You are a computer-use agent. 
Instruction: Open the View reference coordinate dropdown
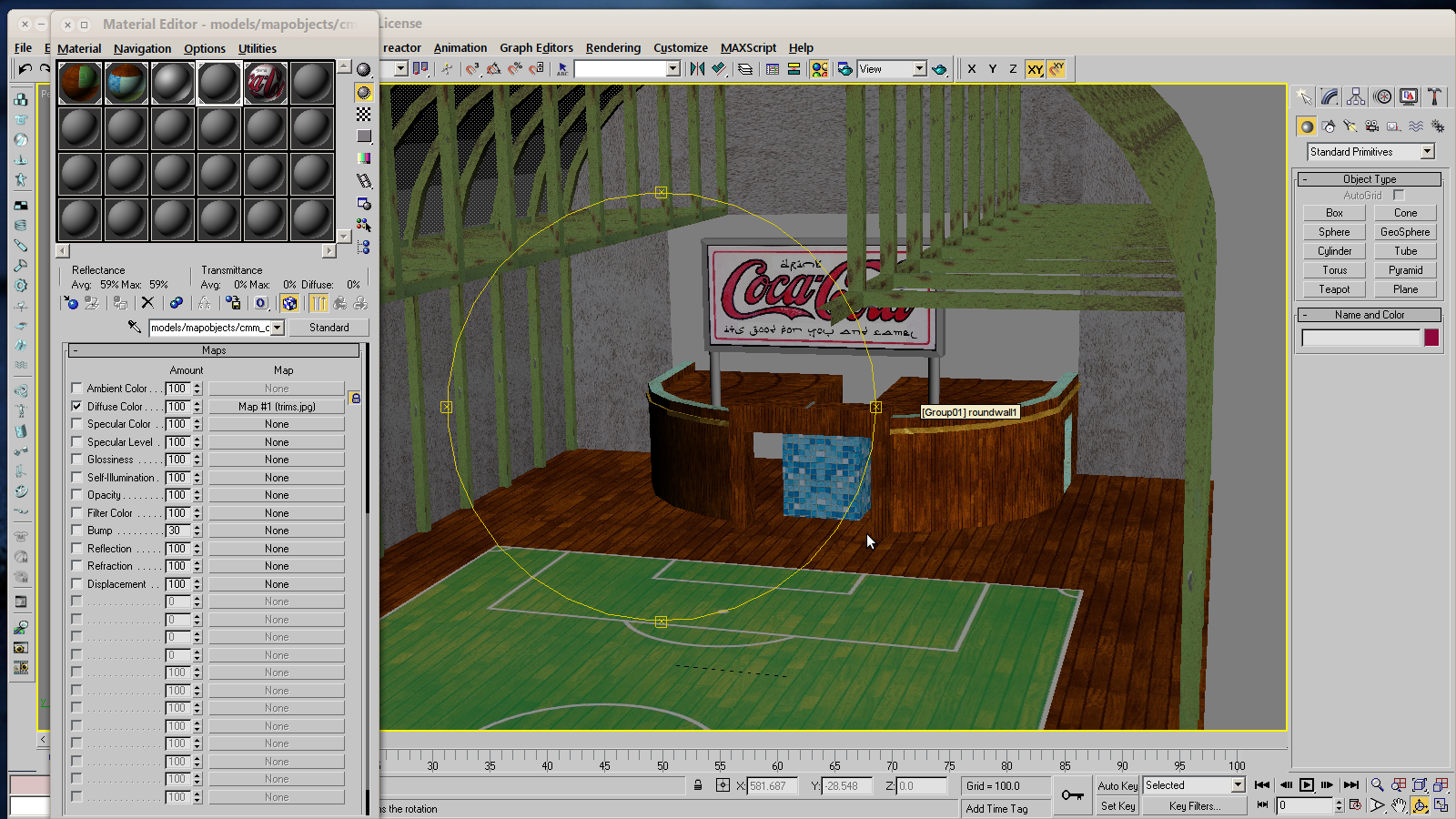[x=919, y=69]
